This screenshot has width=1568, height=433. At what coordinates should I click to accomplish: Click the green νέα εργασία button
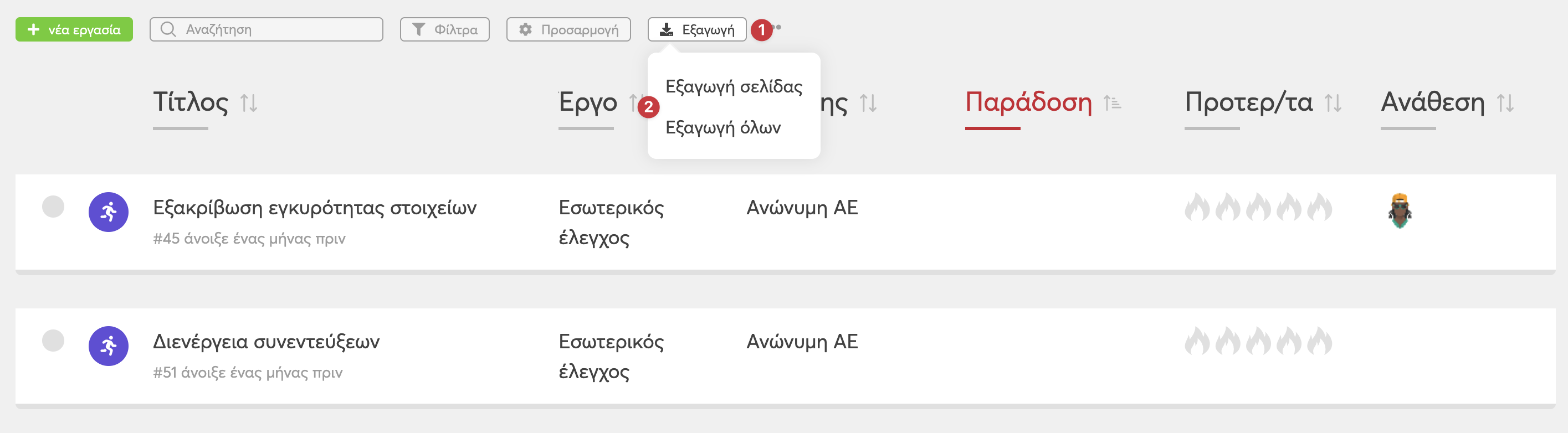point(74,29)
